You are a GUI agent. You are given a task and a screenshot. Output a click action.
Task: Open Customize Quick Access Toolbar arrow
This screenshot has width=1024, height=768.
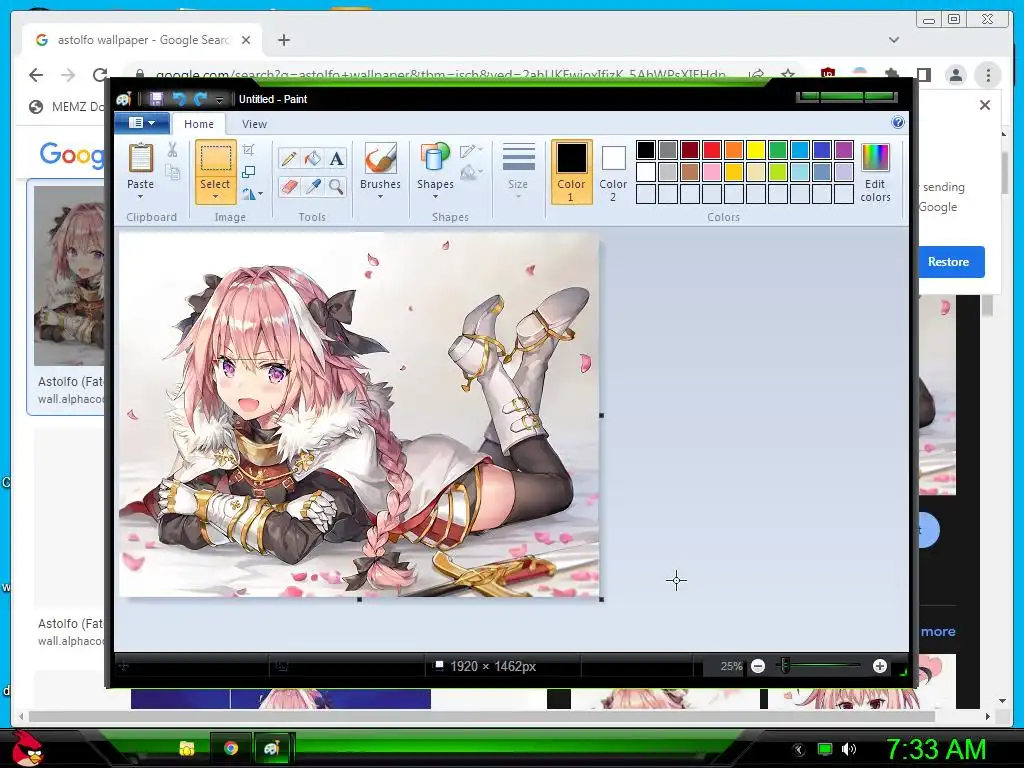[219, 99]
